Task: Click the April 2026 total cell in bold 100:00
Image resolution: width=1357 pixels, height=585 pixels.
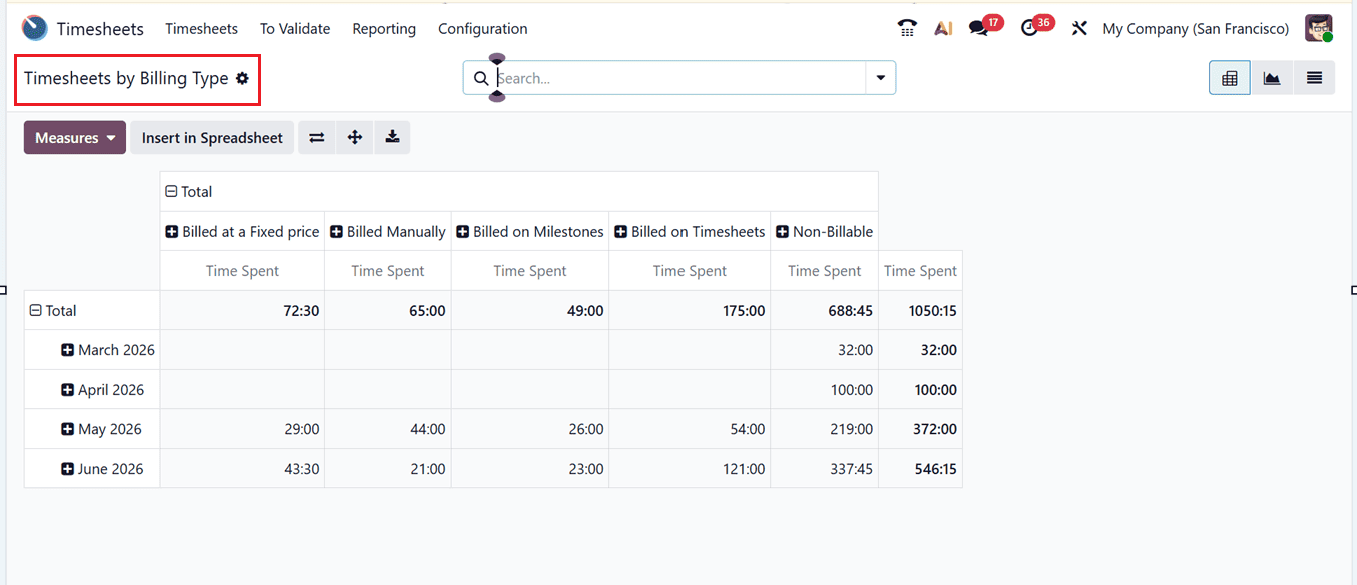Action: point(920,390)
